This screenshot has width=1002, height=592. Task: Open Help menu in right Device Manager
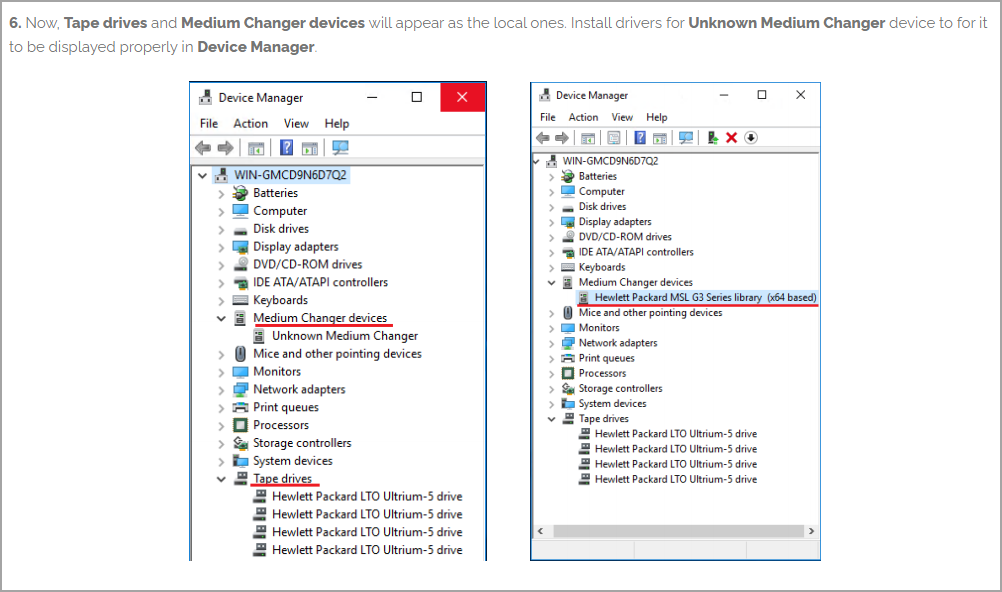point(656,117)
